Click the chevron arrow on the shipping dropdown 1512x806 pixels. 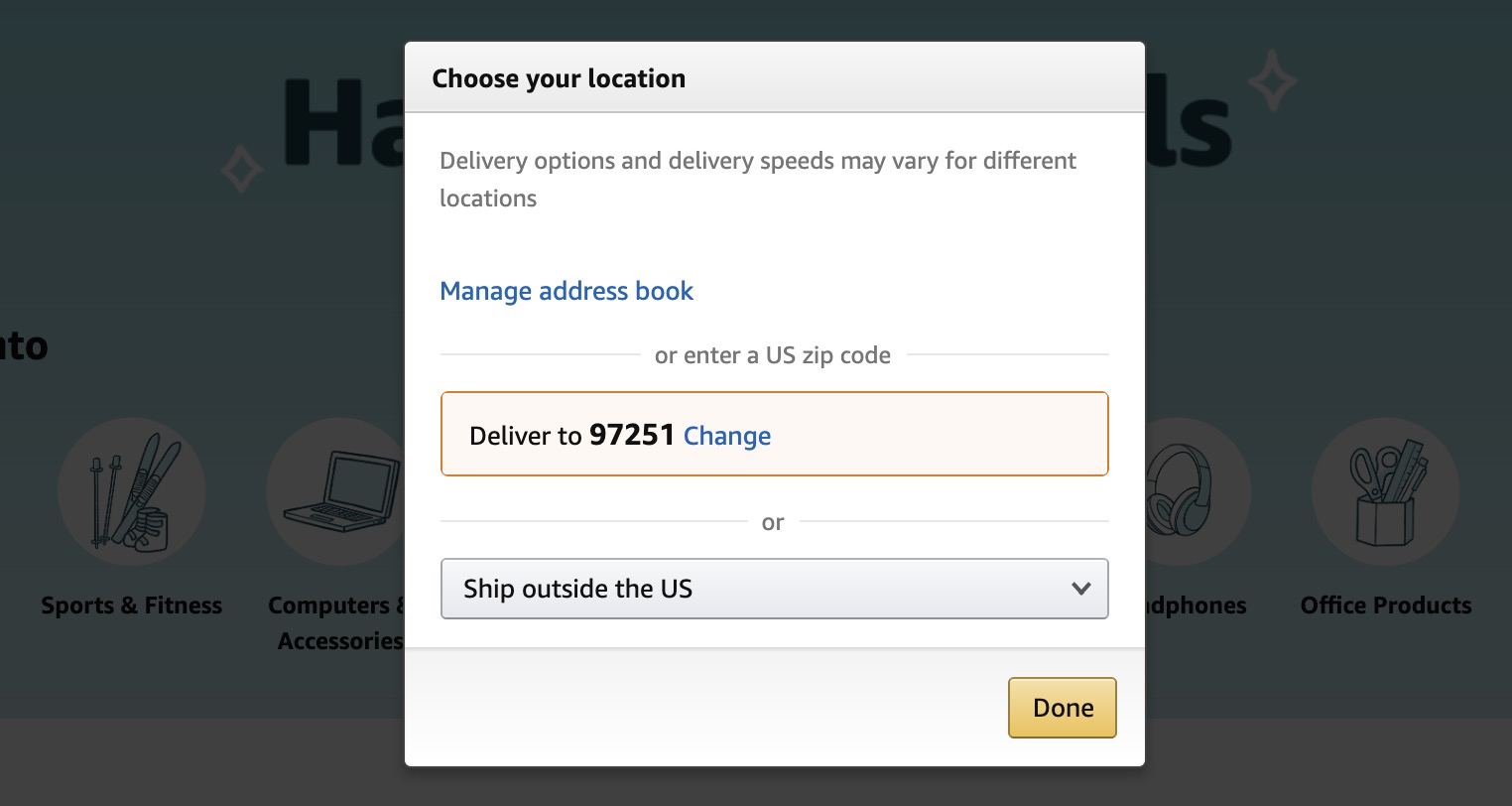pos(1080,589)
